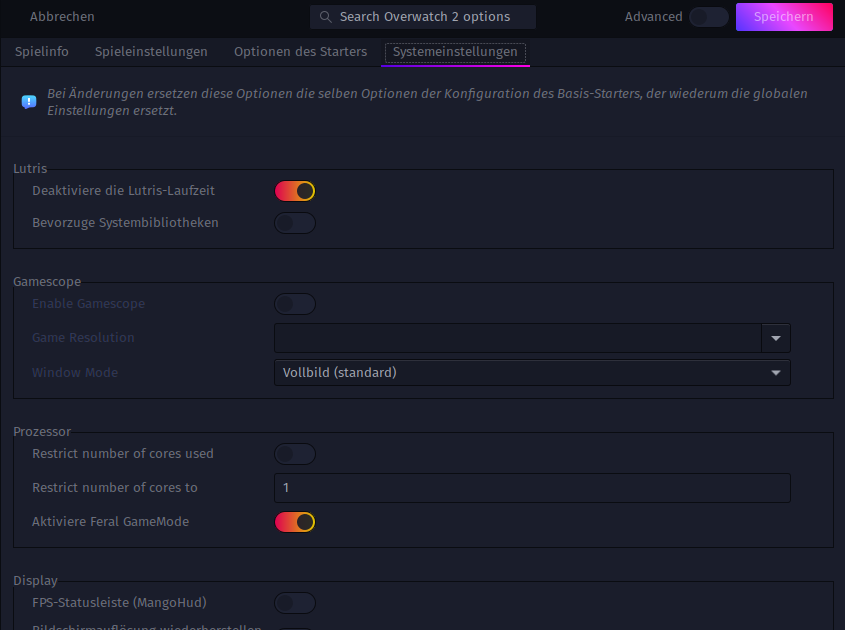
Task: Open Optionen des Starters tab
Action: coord(300,52)
